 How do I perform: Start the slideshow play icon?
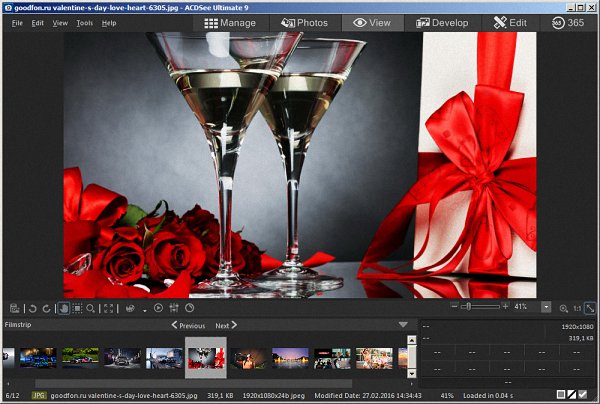(x=158, y=308)
